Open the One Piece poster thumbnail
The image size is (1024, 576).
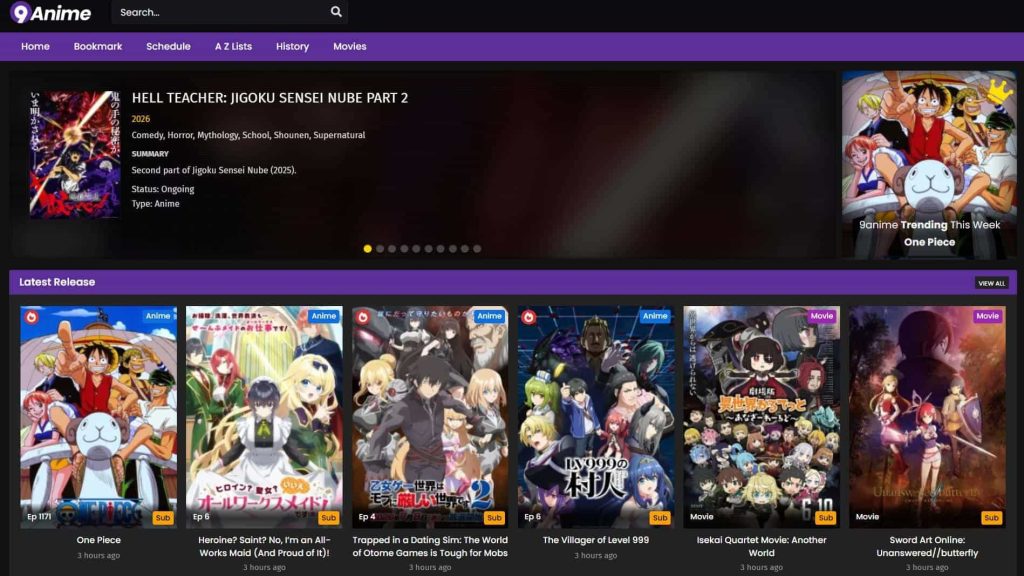tap(99, 417)
